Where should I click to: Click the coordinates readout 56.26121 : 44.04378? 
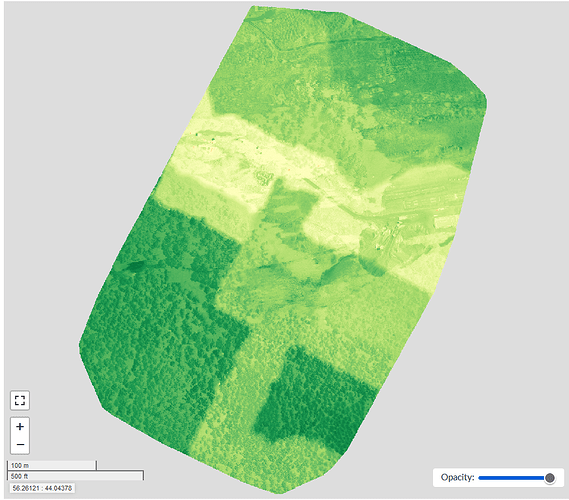click(x=42, y=488)
